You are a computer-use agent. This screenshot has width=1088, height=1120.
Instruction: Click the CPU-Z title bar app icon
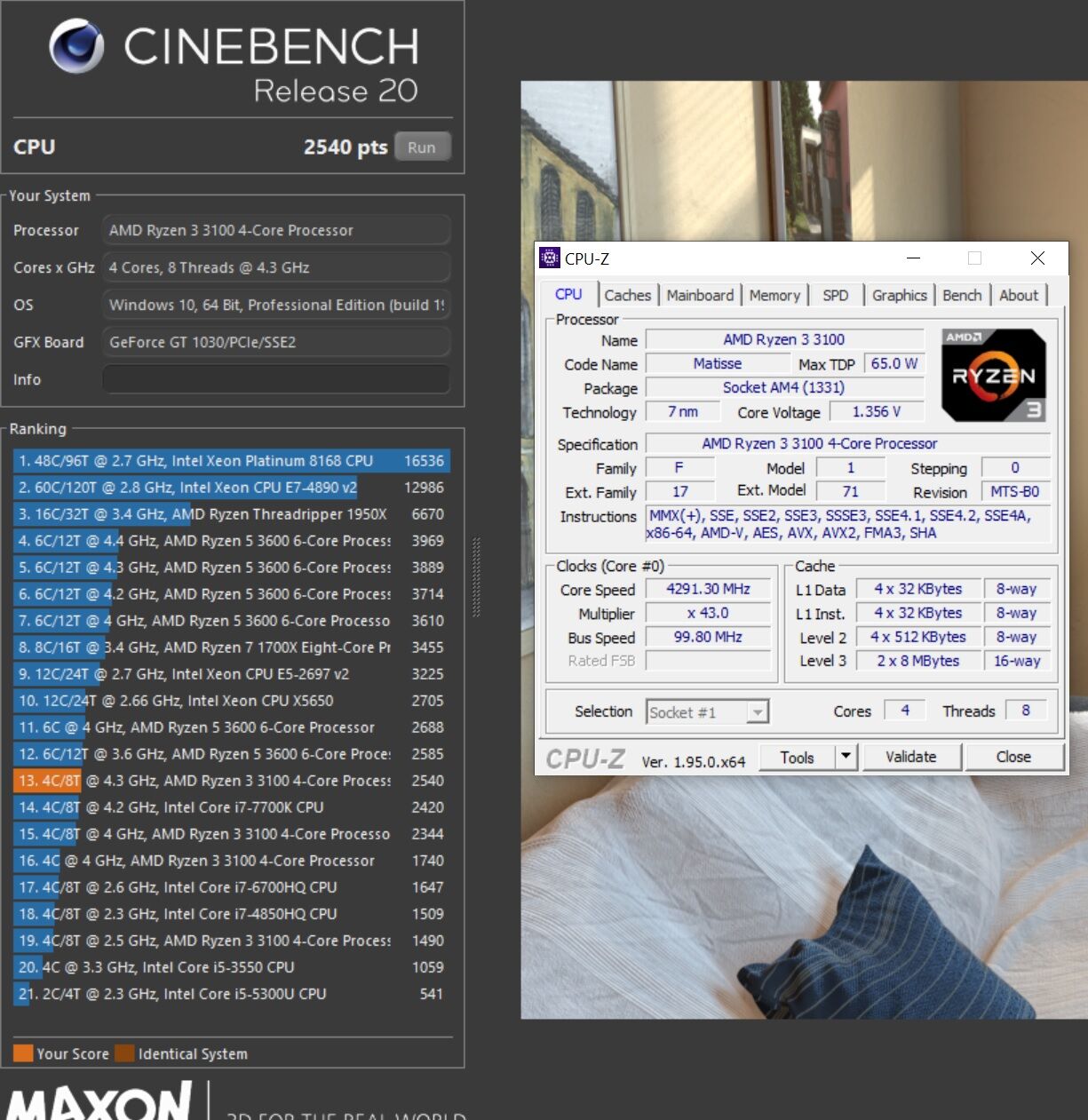coord(550,258)
